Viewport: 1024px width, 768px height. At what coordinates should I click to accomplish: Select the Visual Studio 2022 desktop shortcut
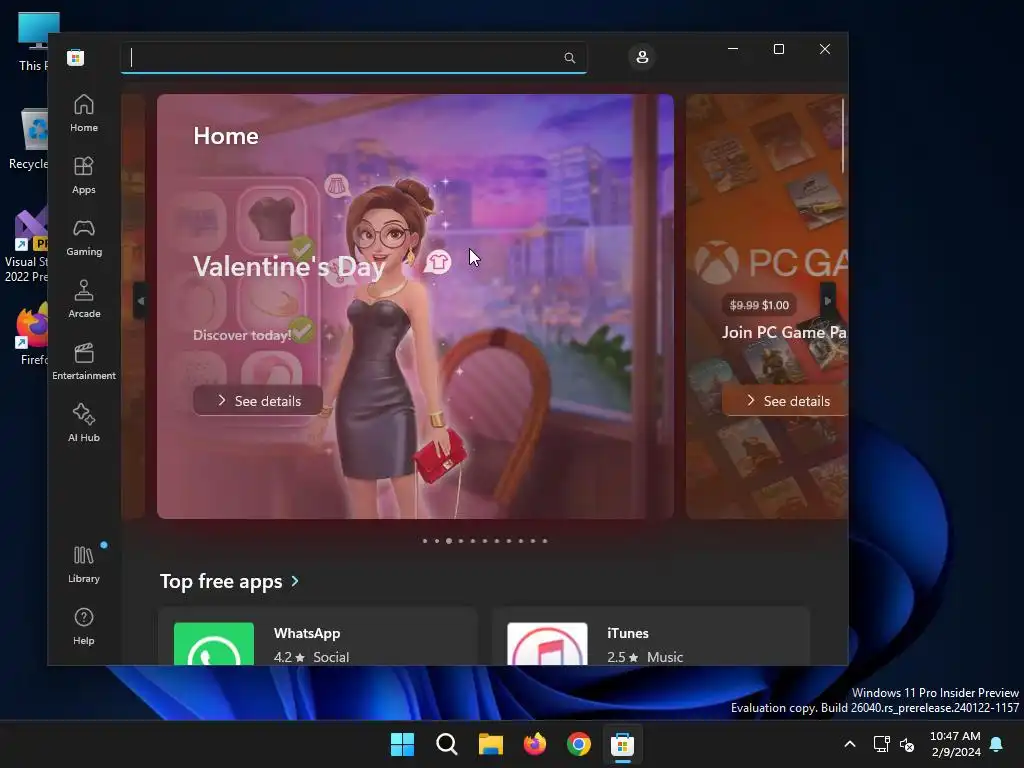(x=26, y=245)
